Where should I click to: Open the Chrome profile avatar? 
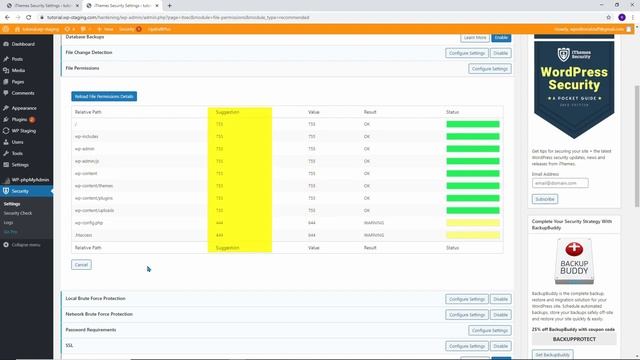[x=622, y=18]
